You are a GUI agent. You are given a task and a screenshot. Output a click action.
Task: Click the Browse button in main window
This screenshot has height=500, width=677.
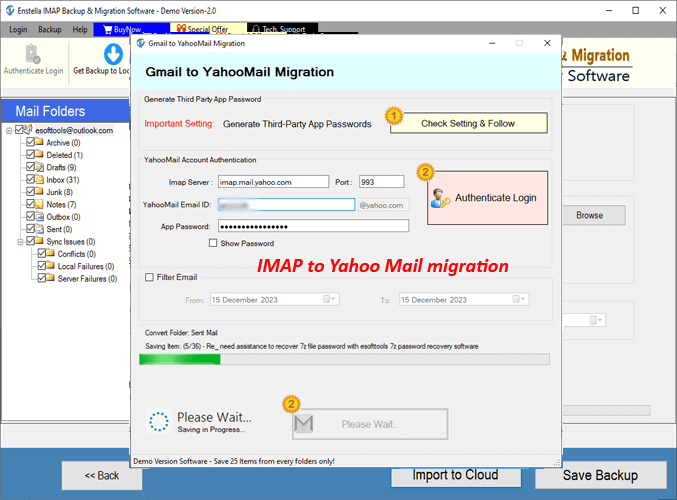(594, 215)
